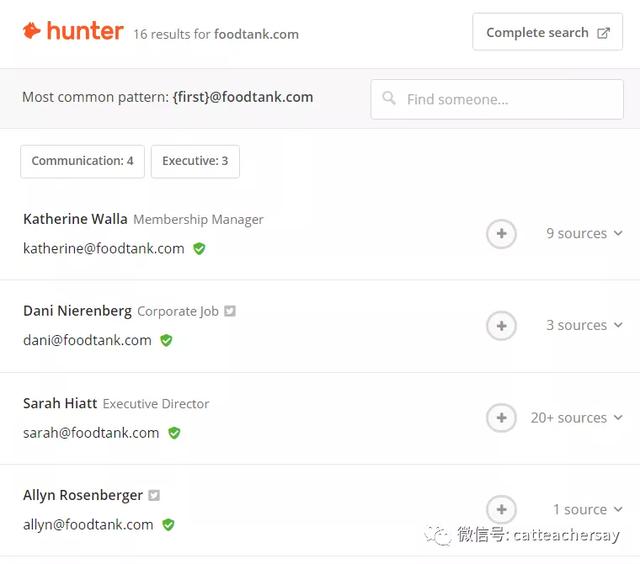Click verified shield next to katherine@foodtank.com
The height and width of the screenshot is (564, 640).
[x=199, y=249]
